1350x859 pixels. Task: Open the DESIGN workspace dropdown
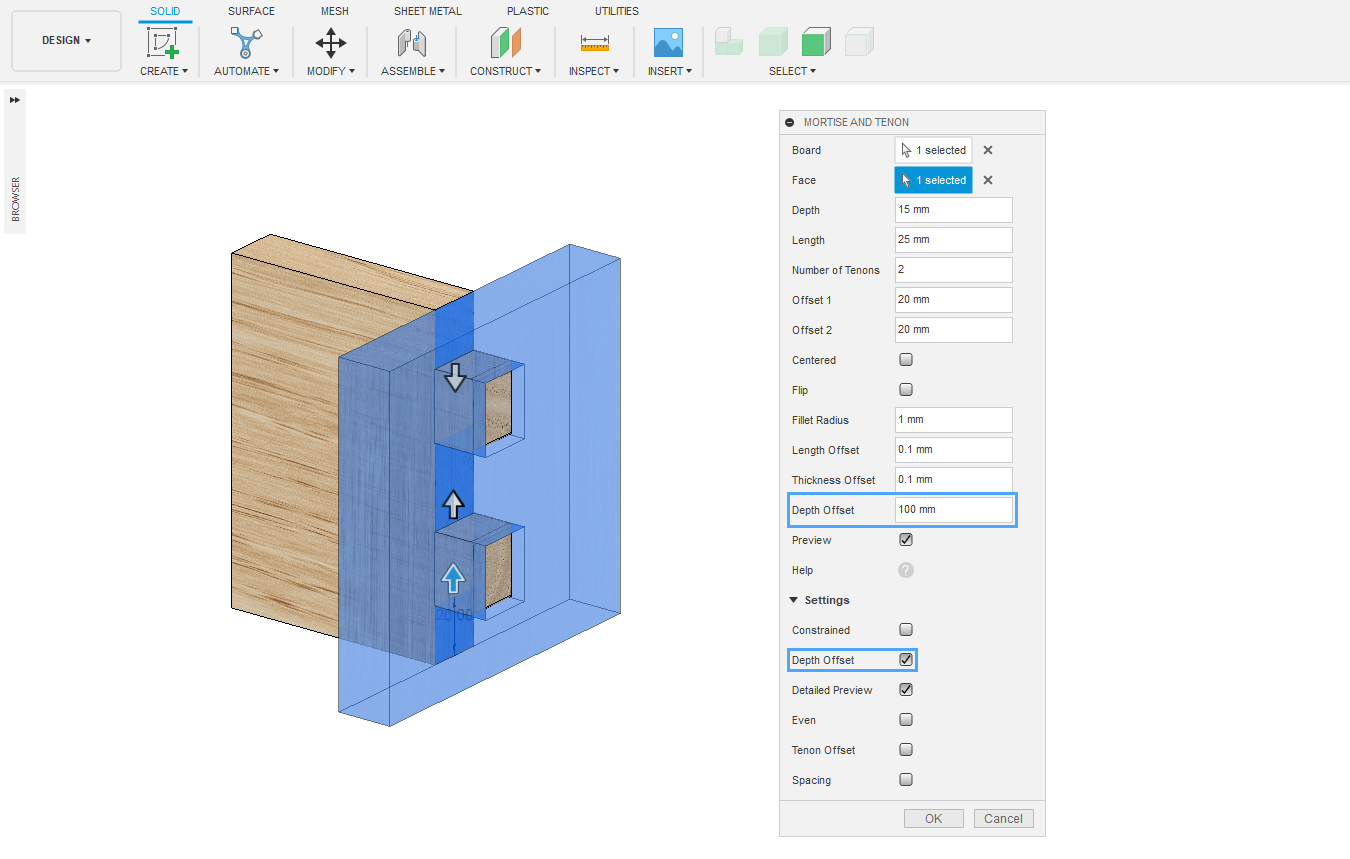coord(66,41)
